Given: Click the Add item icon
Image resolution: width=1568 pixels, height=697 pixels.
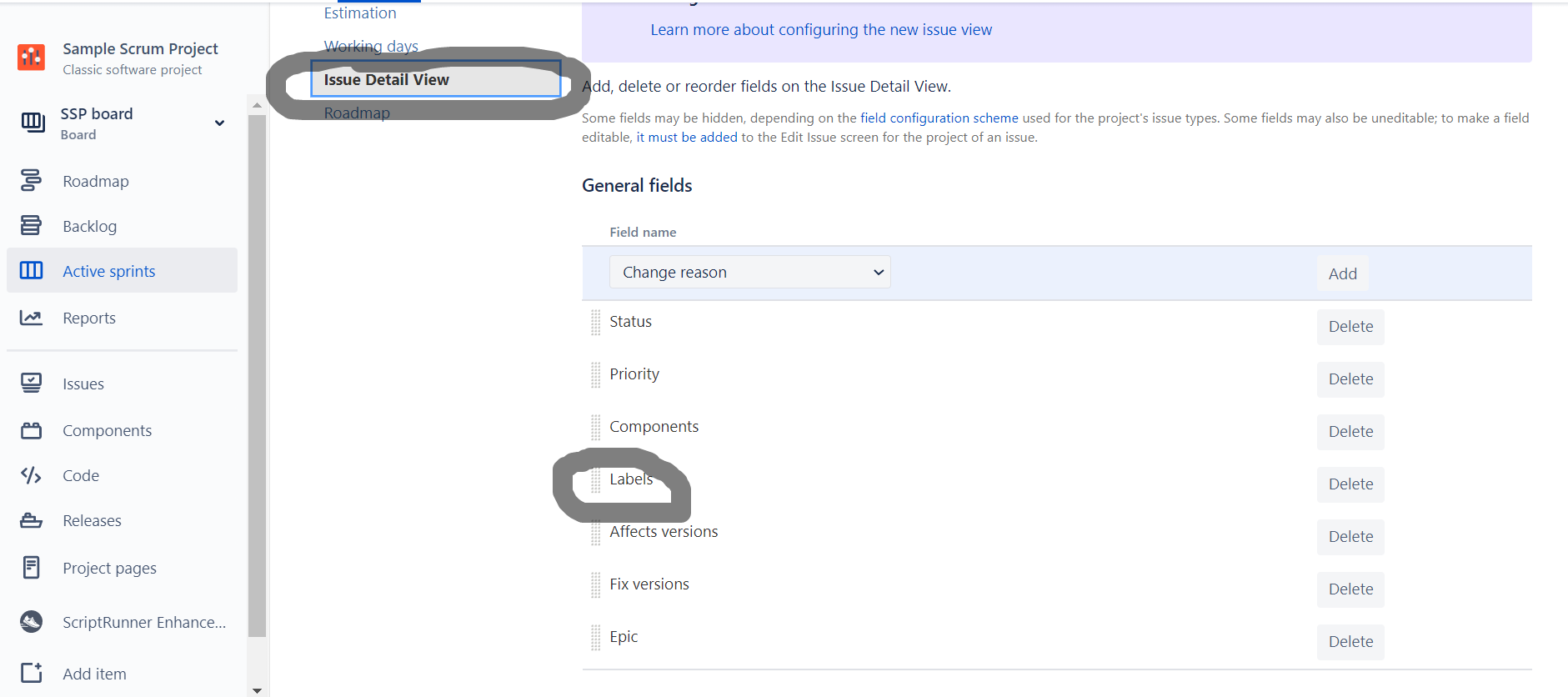Looking at the screenshot, I should click(x=31, y=673).
